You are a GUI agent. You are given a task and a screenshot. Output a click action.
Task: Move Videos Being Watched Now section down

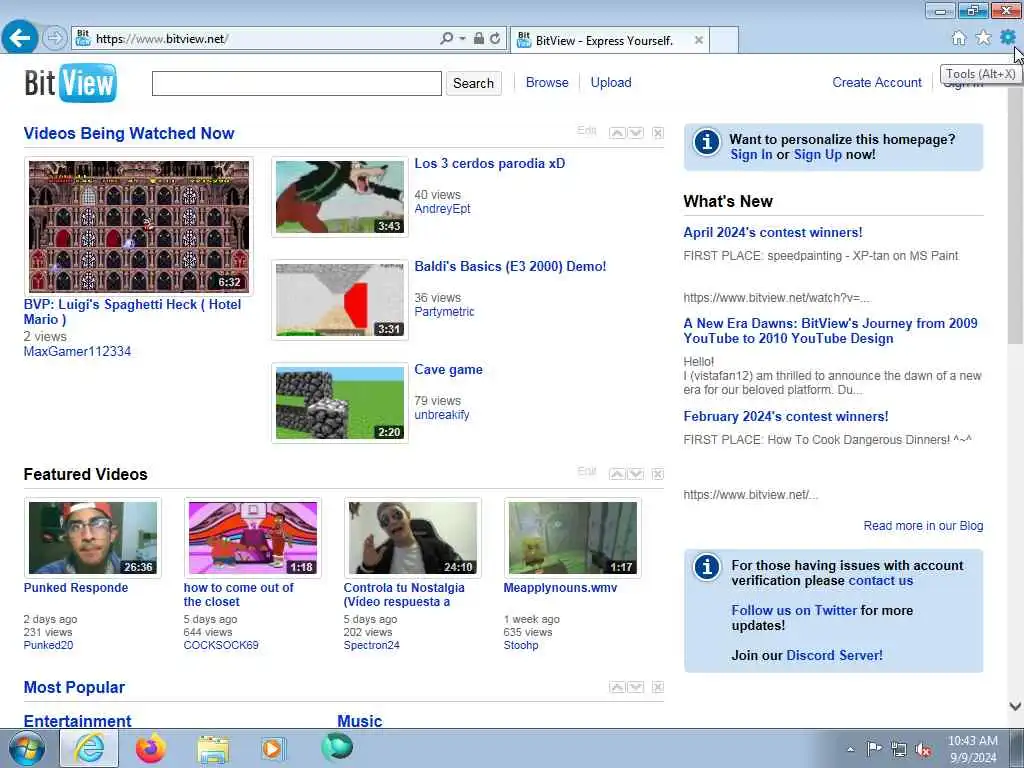pyautogui.click(x=635, y=133)
